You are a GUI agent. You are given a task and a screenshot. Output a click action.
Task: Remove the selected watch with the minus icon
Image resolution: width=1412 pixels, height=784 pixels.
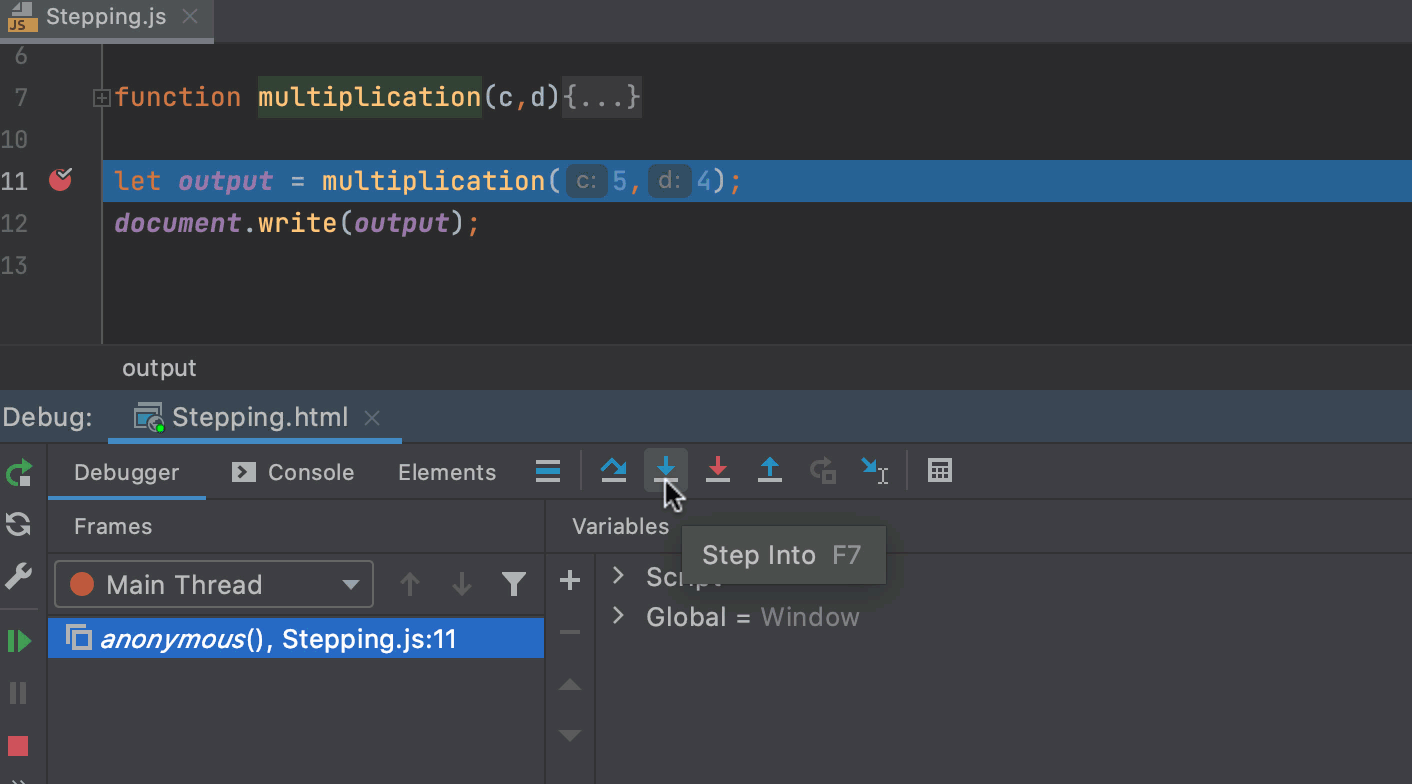point(570,632)
